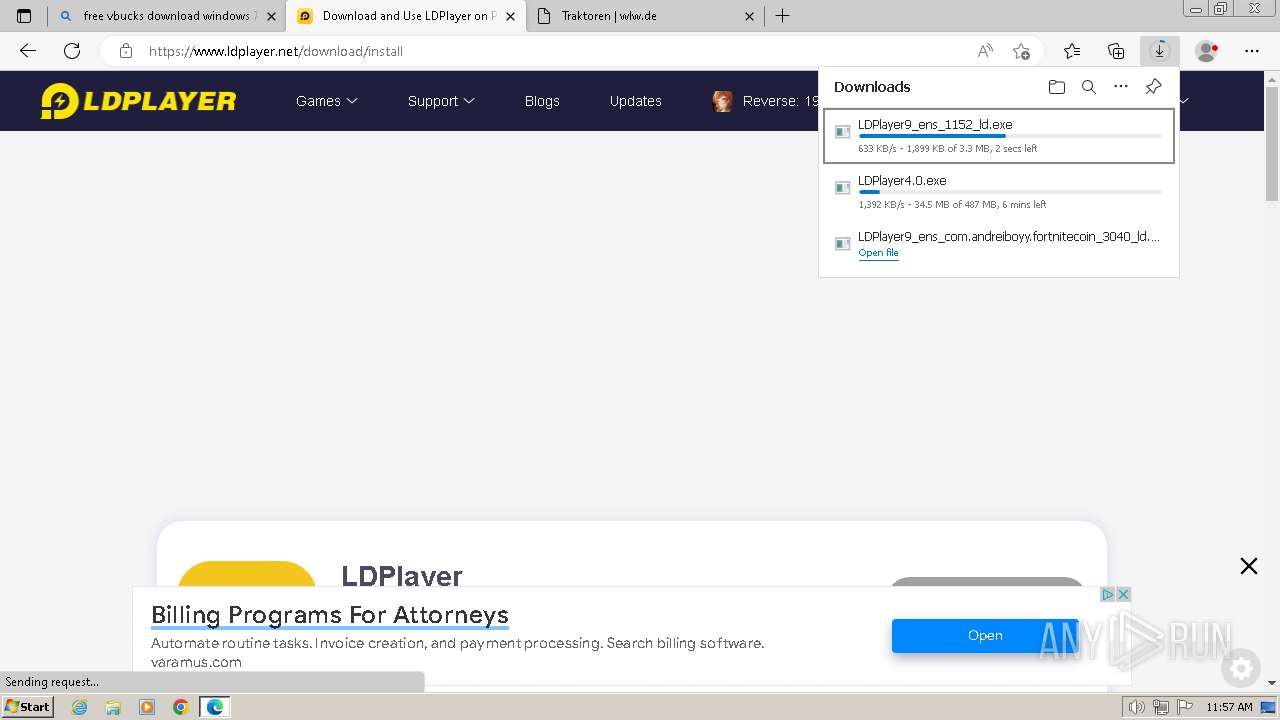Close the LDPlayer download tab
The height and width of the screenshot is (720, 1280).
click(x=510, y=16)
